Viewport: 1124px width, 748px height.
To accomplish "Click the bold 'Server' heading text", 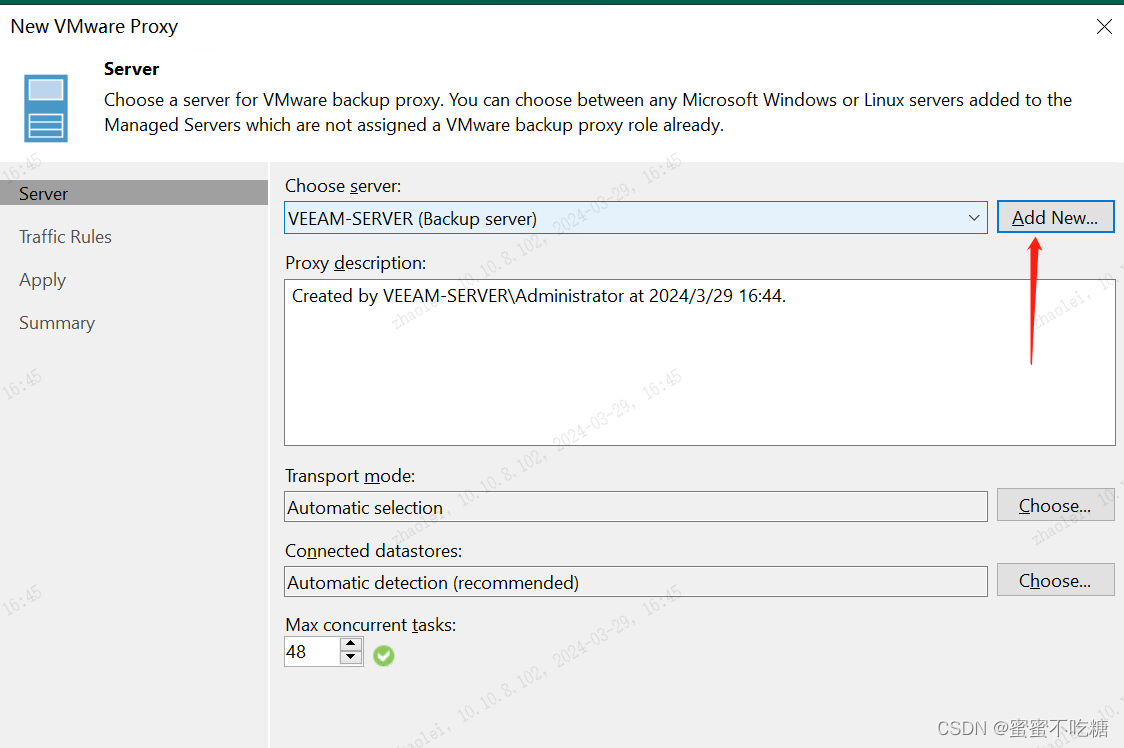I will click(131, 69).
